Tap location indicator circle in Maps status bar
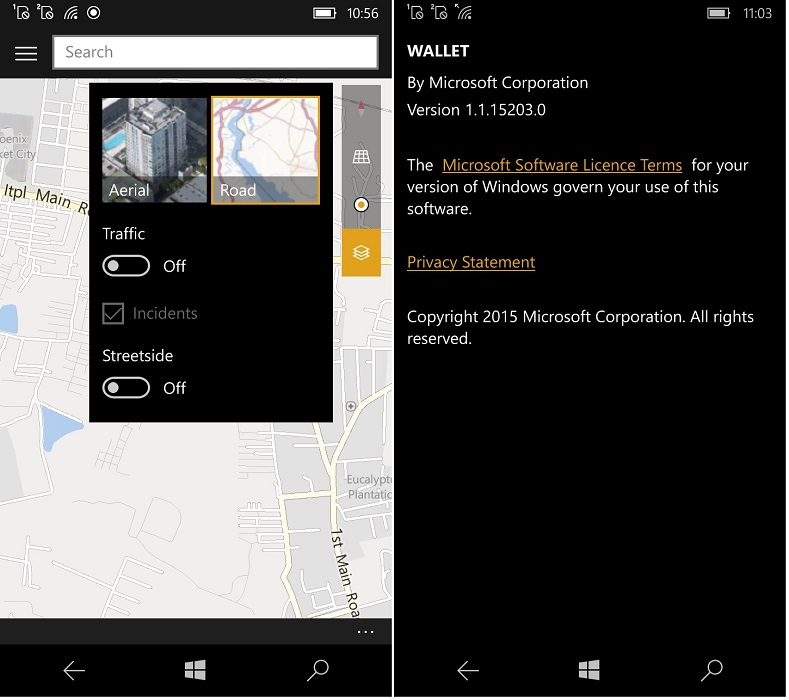 click(x=94, y=13)
